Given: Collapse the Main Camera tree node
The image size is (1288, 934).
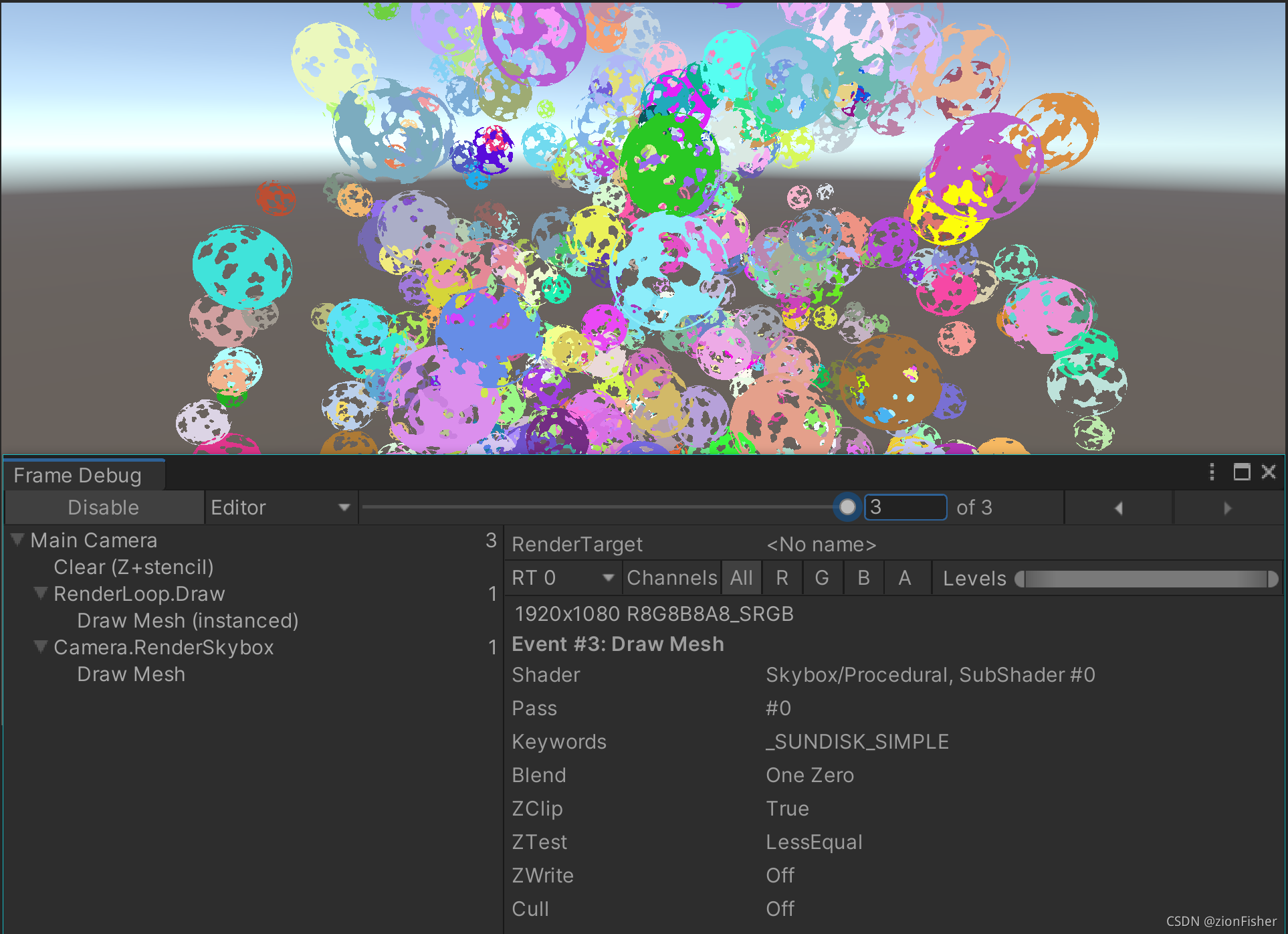Looking at the screenshot, I should pos(18,540).
